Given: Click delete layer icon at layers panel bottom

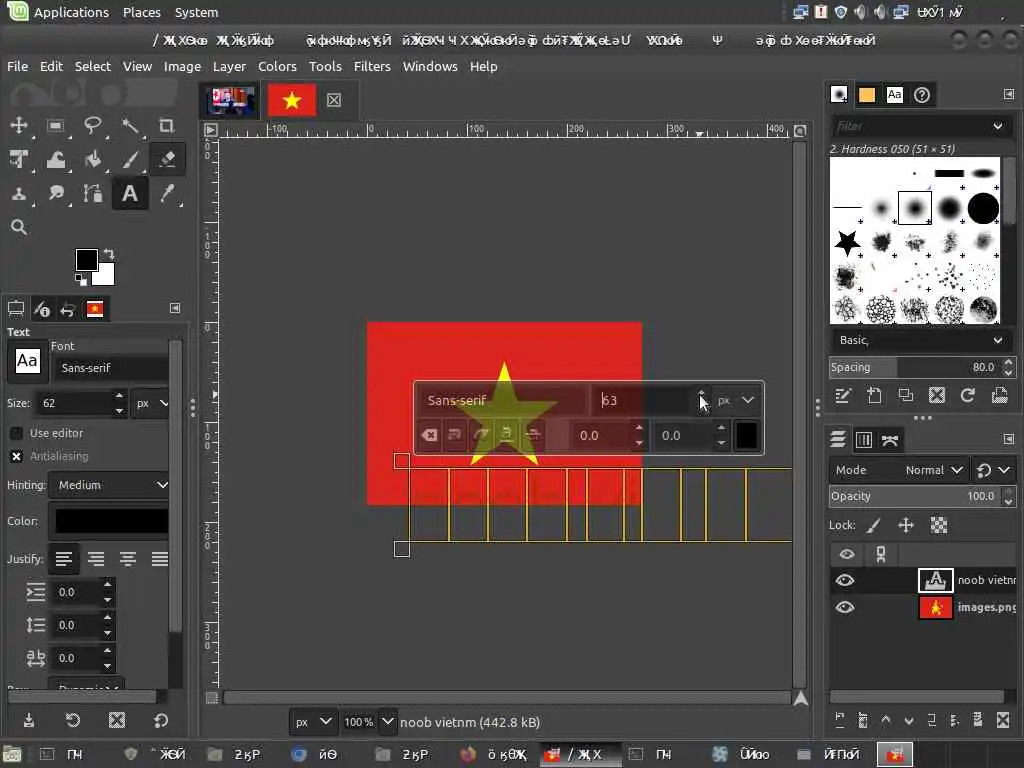Looking at the screenshot, I should click(x=1003, y=720).
